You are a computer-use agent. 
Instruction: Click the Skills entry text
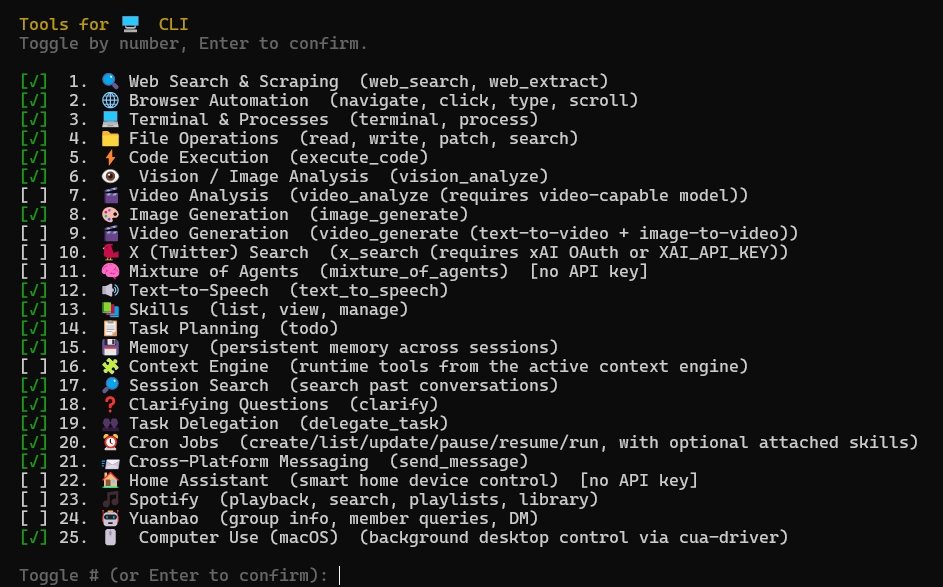(x=159, y=310)
